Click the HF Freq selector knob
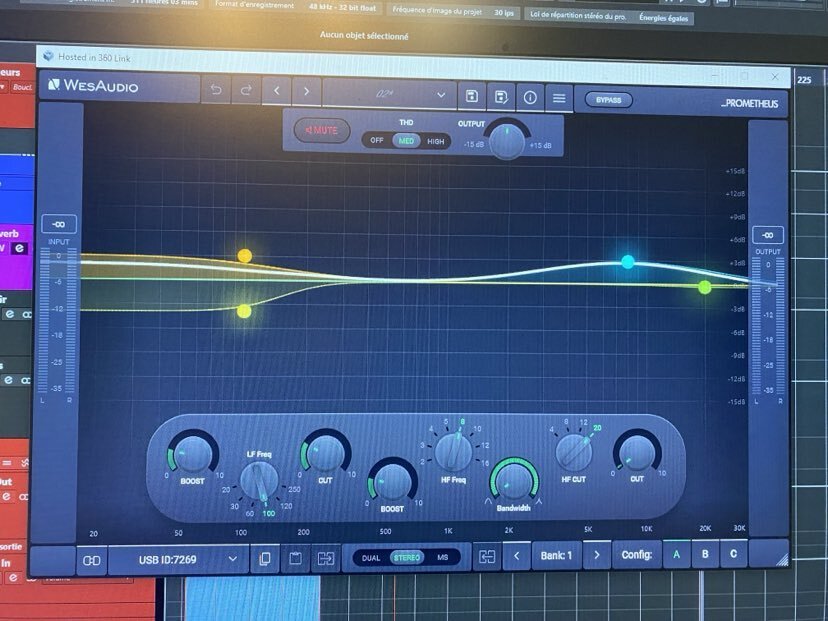This screenshot has height=621, width=828. (x=453, y=451)
